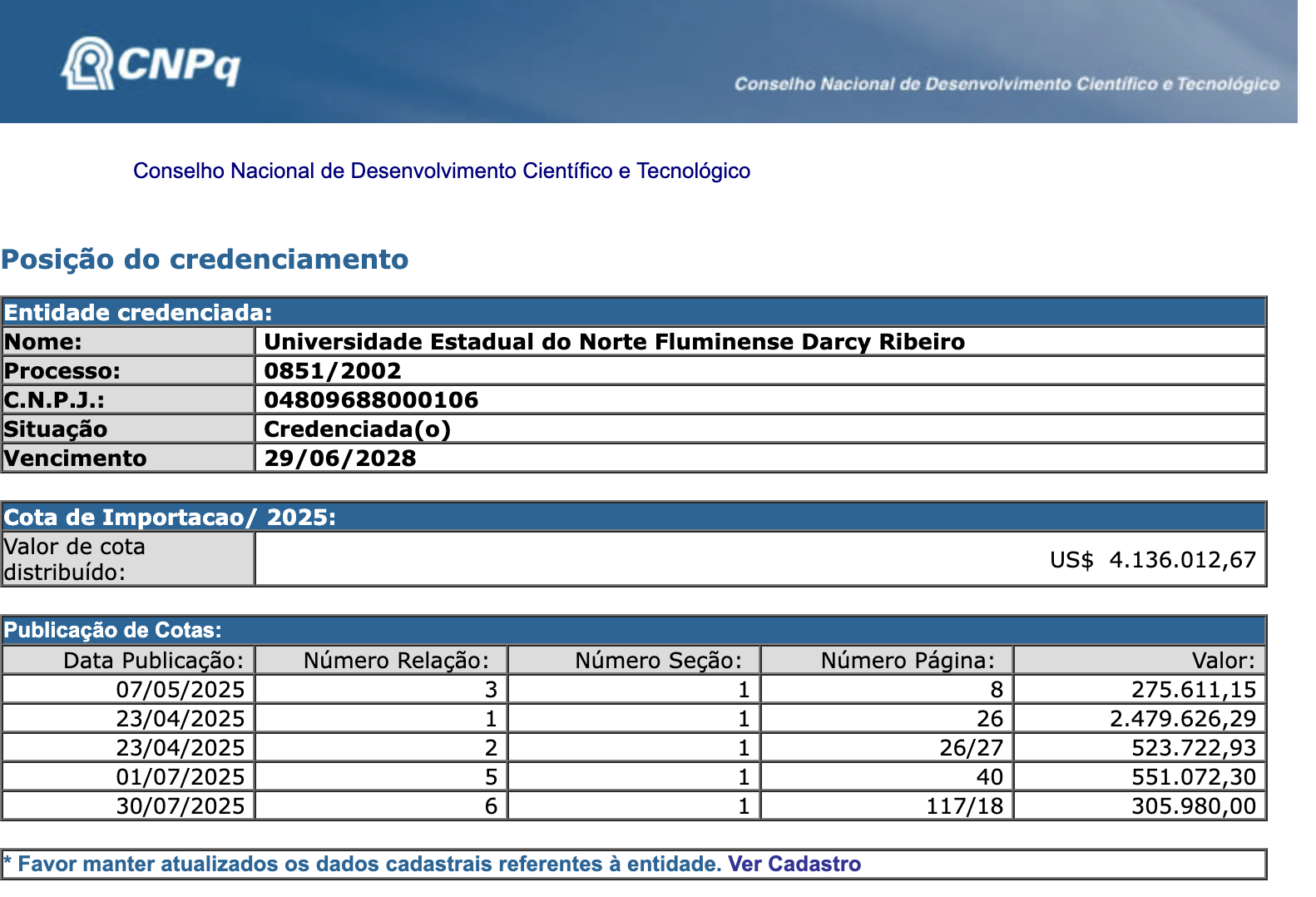Click the Número Página column header

pyautogui.click(x=908, y=661)
